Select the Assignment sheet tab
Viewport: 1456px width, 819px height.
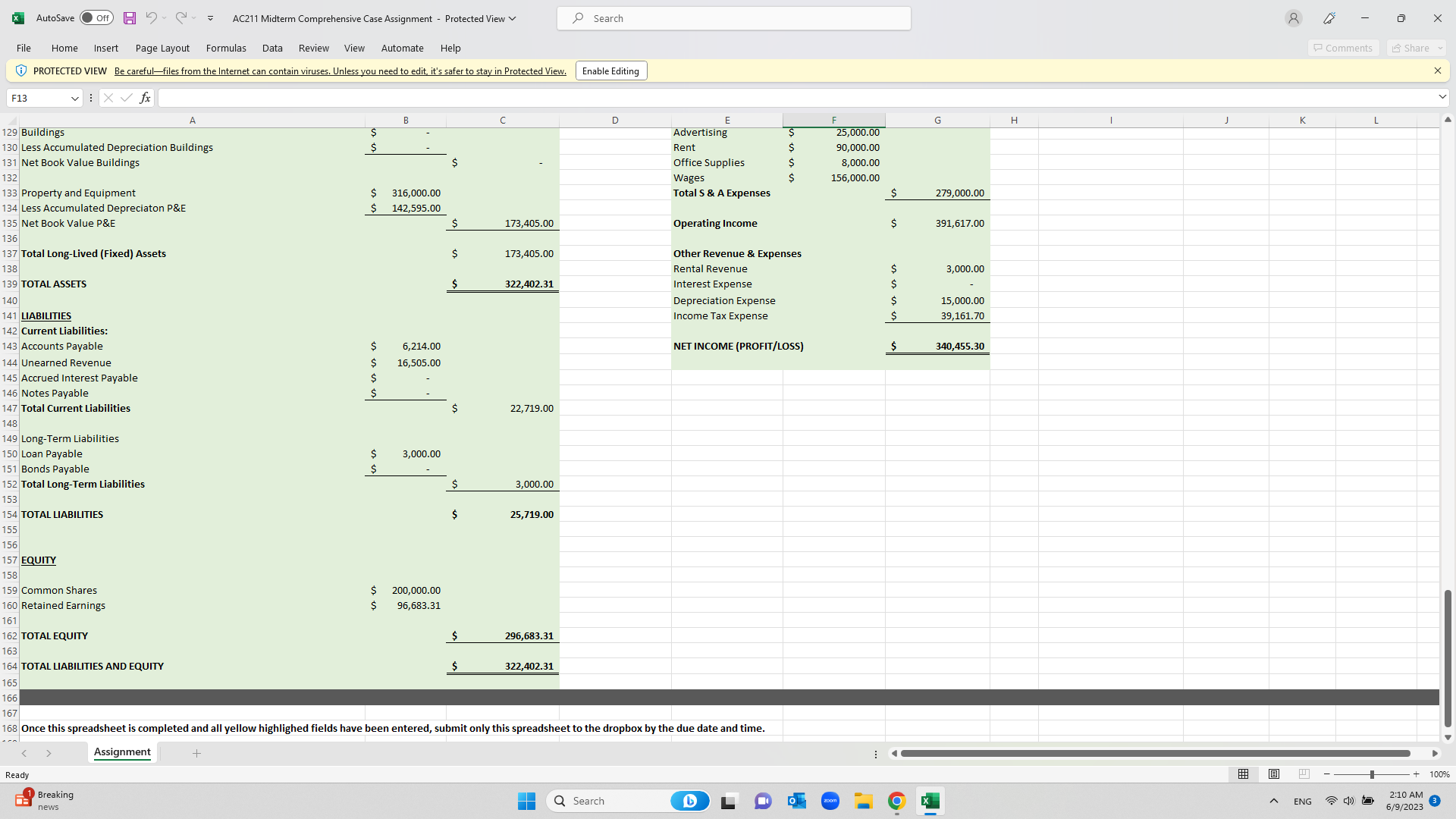(x=122, y=752)
